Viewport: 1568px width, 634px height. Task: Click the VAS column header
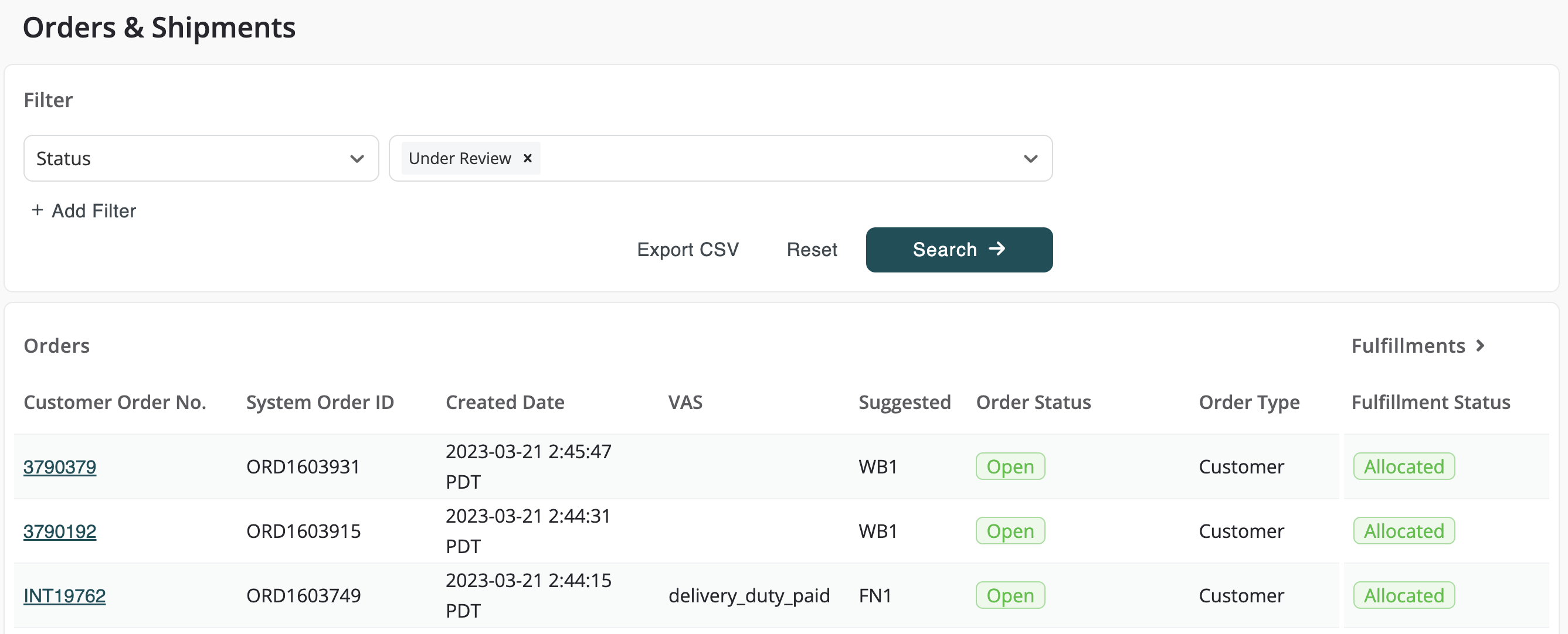pyautogui.click(x=685, y=402)
